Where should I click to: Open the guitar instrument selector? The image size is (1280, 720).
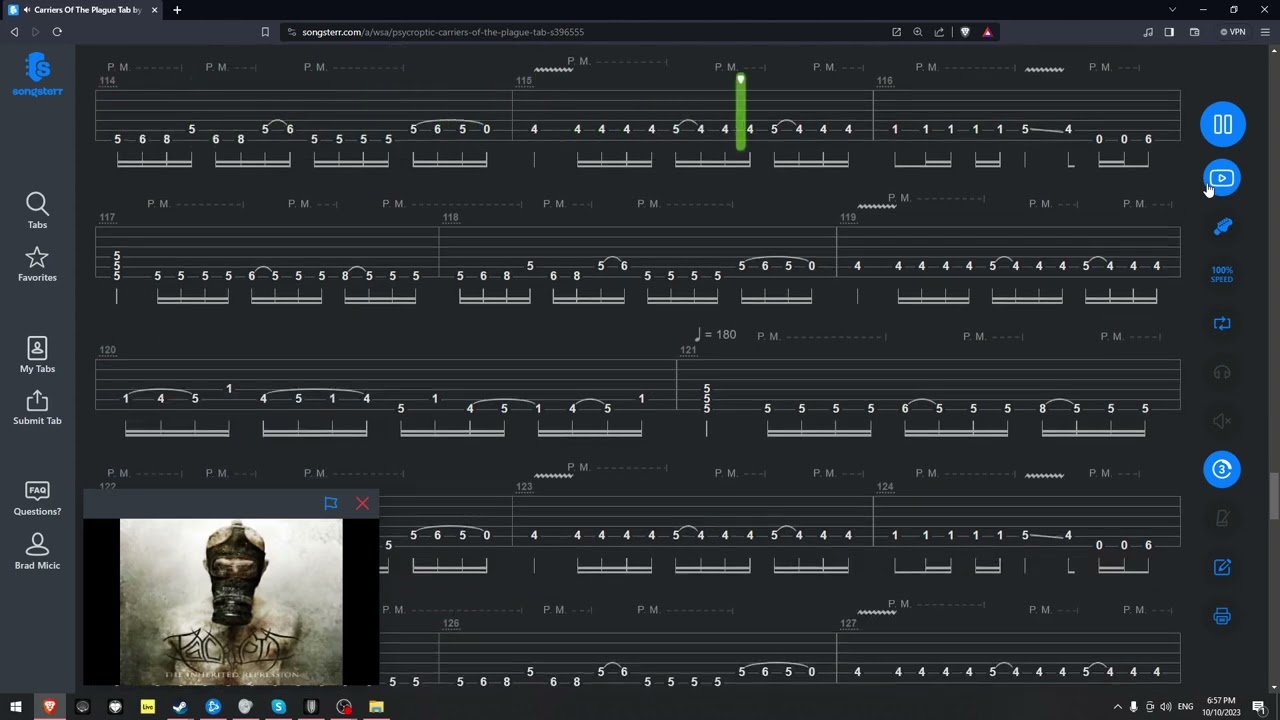[x=1222, y=226]
